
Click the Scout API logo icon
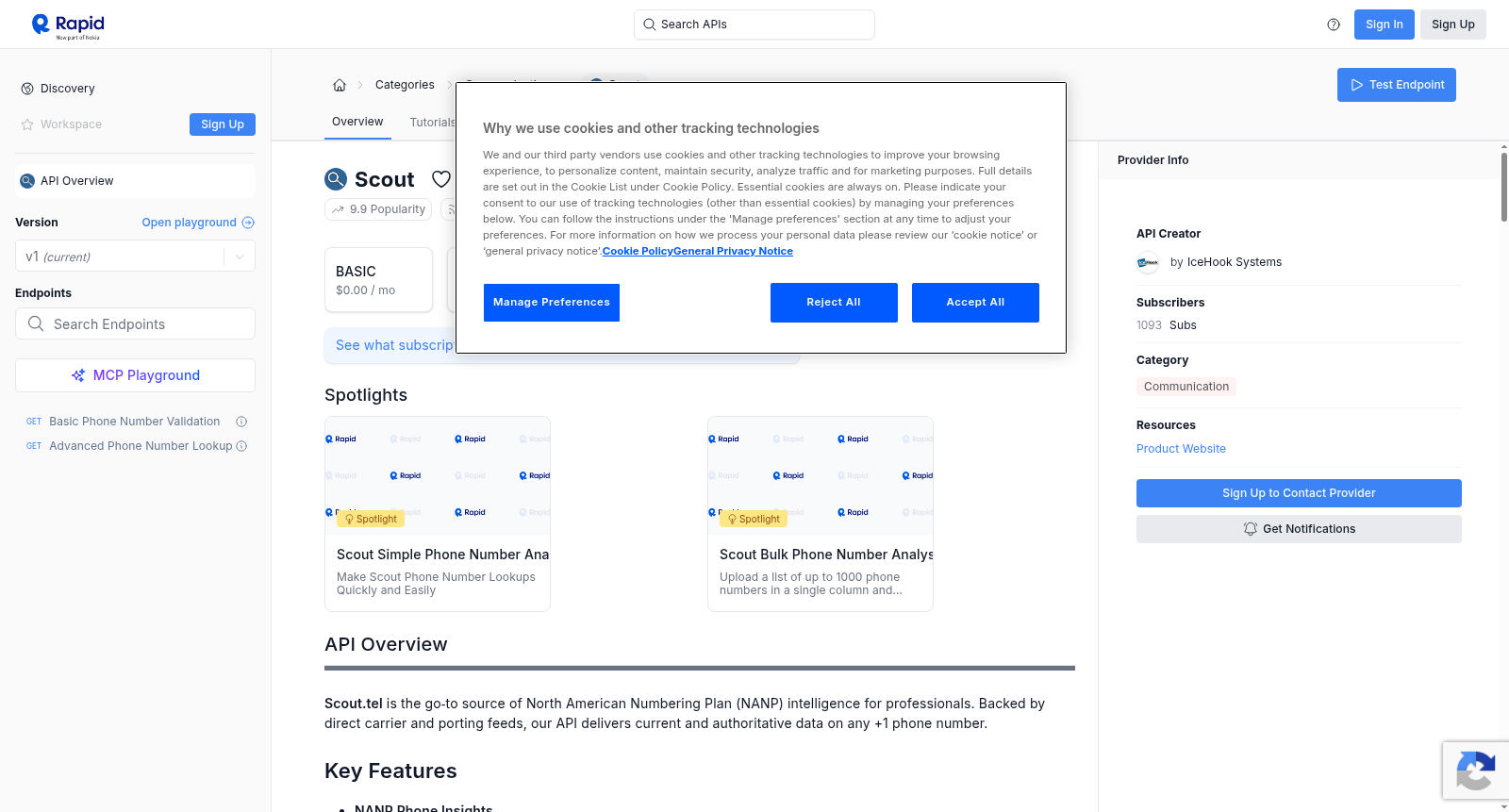pos(336,179)
